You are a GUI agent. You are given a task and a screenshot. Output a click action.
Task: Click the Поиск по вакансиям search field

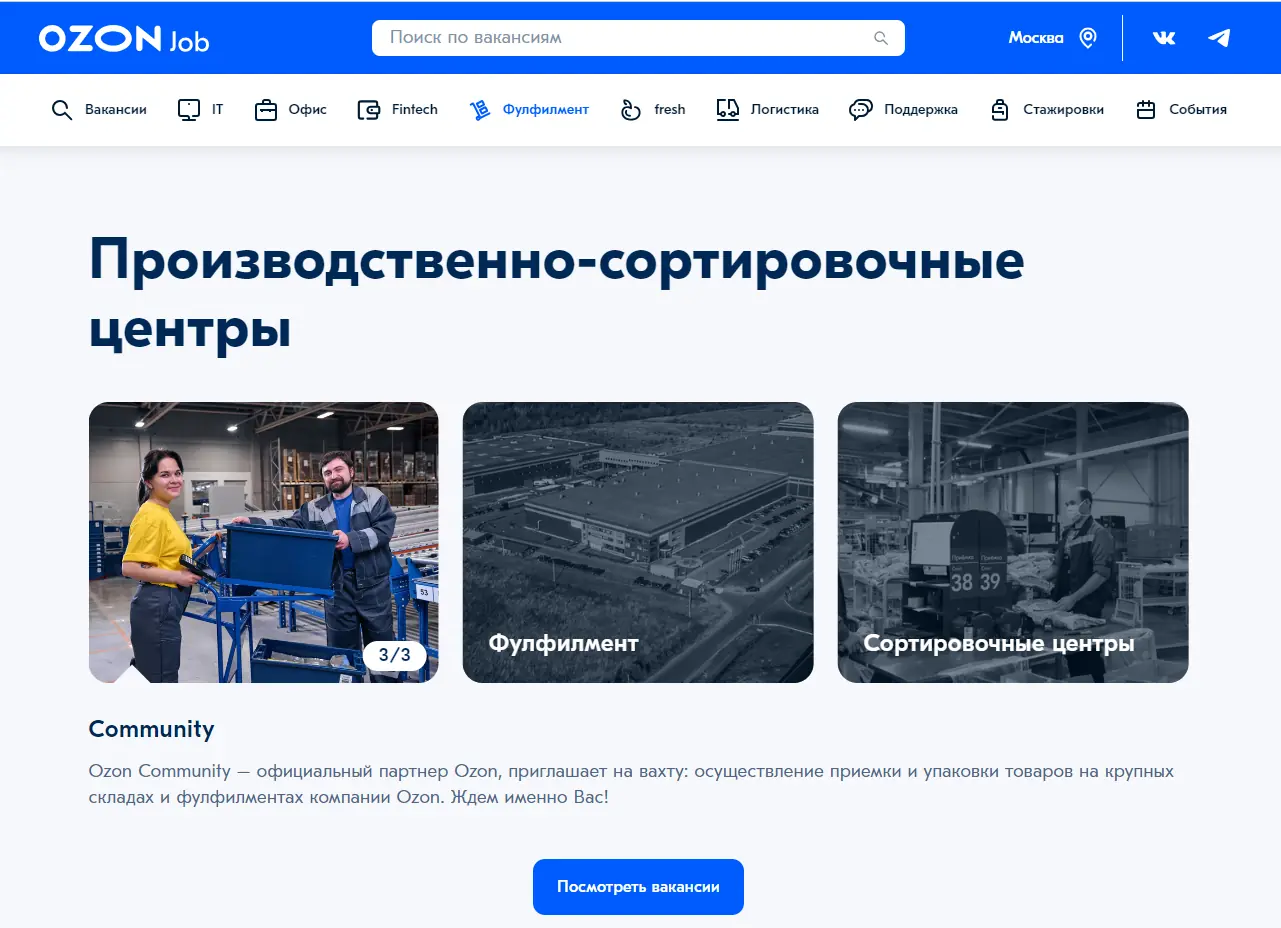pyautogui.click(x=638, y=38)
